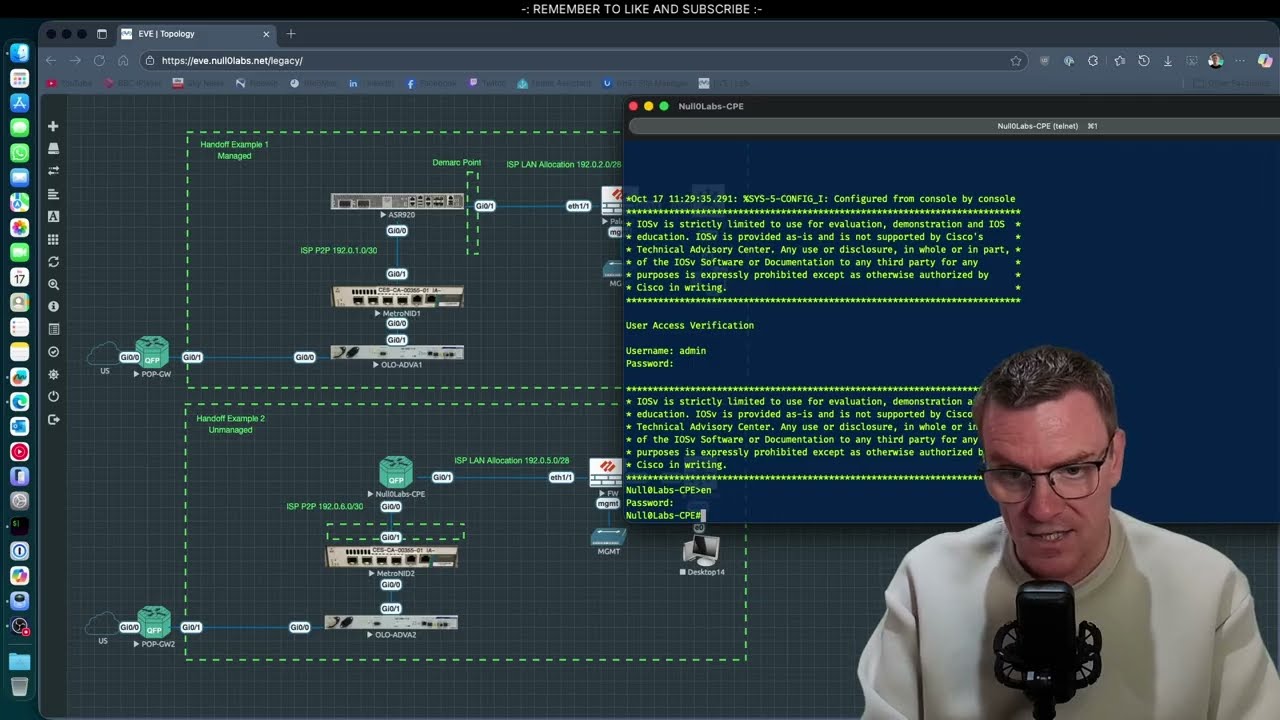Click the 'Handoff Example 2 Unmanaged' label
The width and height of the screenshot is (1280, 720).
(230, 424)
